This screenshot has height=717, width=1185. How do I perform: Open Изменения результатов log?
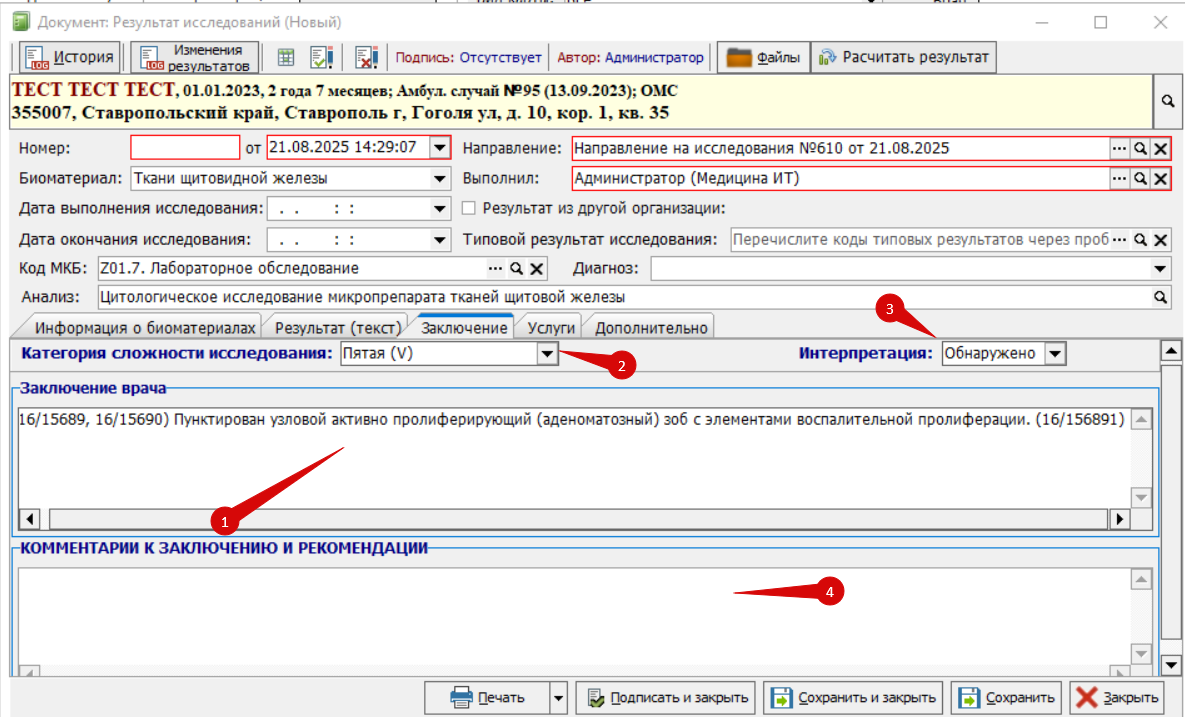point(195,57)
